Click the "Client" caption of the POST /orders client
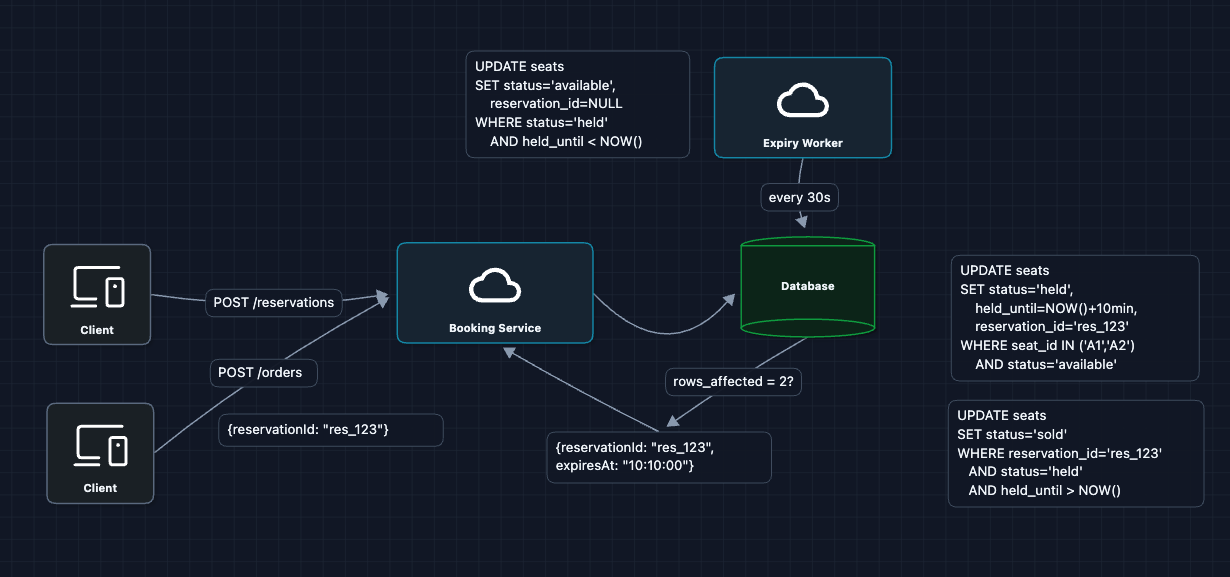1230x577 pixels. 100,488
